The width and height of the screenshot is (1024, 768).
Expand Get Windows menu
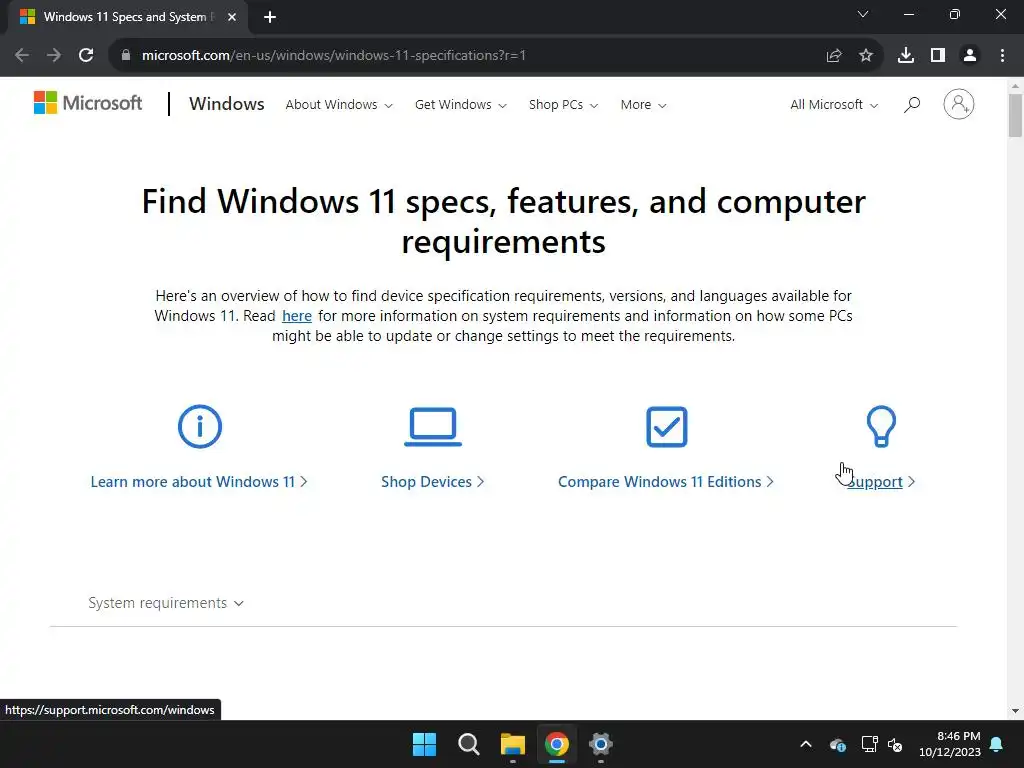coord(460,104)
